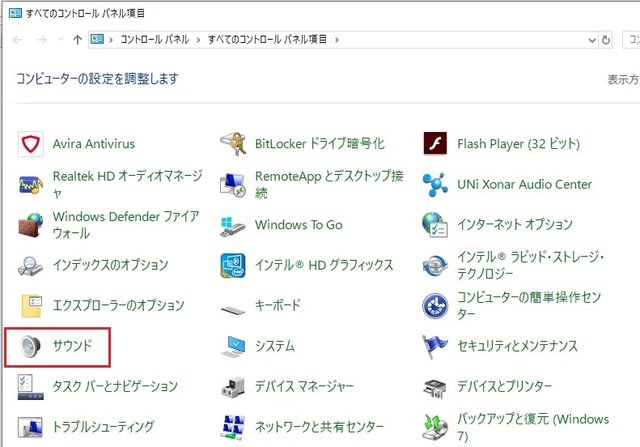The image size is (640, 447).
Task: Open the Avira Antivirus shield icon
Action: pyautogui.click(x=31, y=144)
